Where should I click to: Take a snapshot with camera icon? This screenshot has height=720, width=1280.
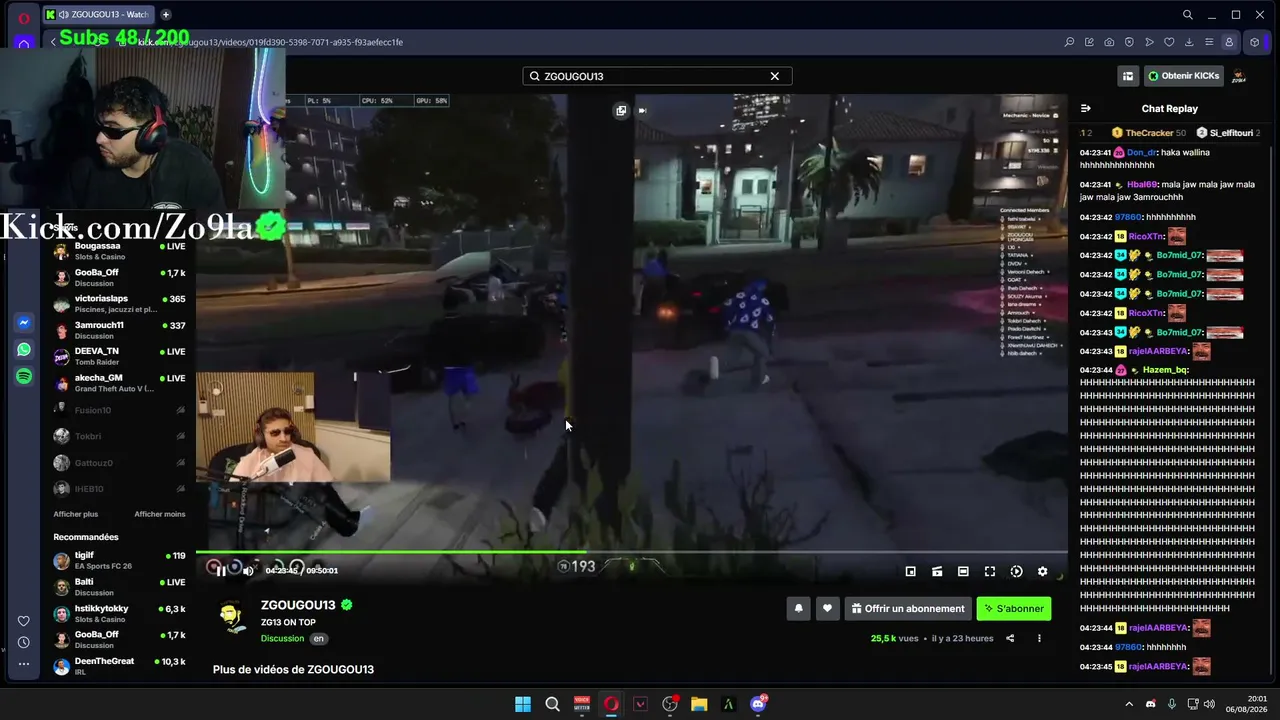click(x=1109, y=42)
